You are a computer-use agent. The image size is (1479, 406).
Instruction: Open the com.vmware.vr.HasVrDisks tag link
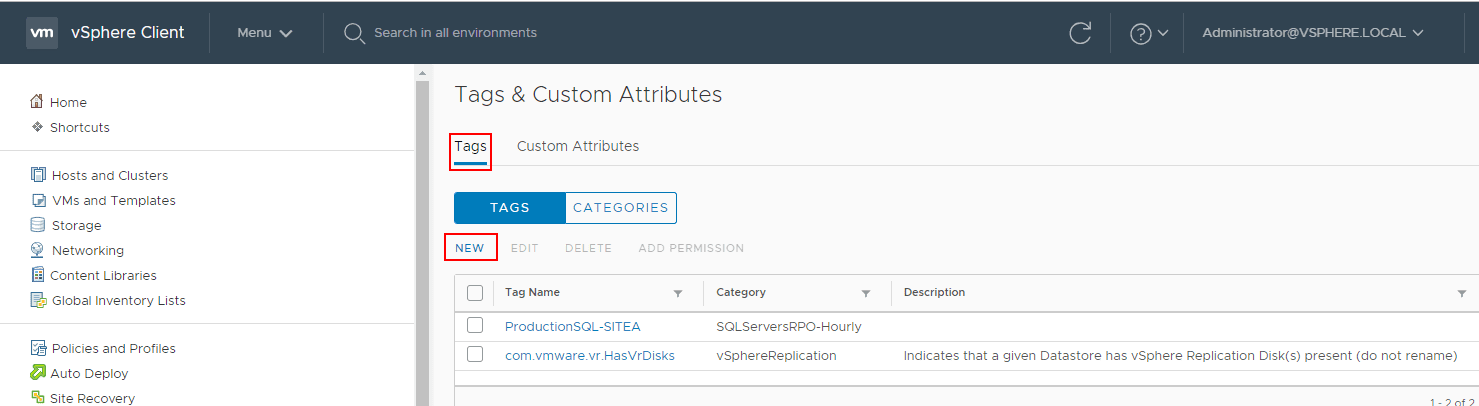[x=590, y=355]
